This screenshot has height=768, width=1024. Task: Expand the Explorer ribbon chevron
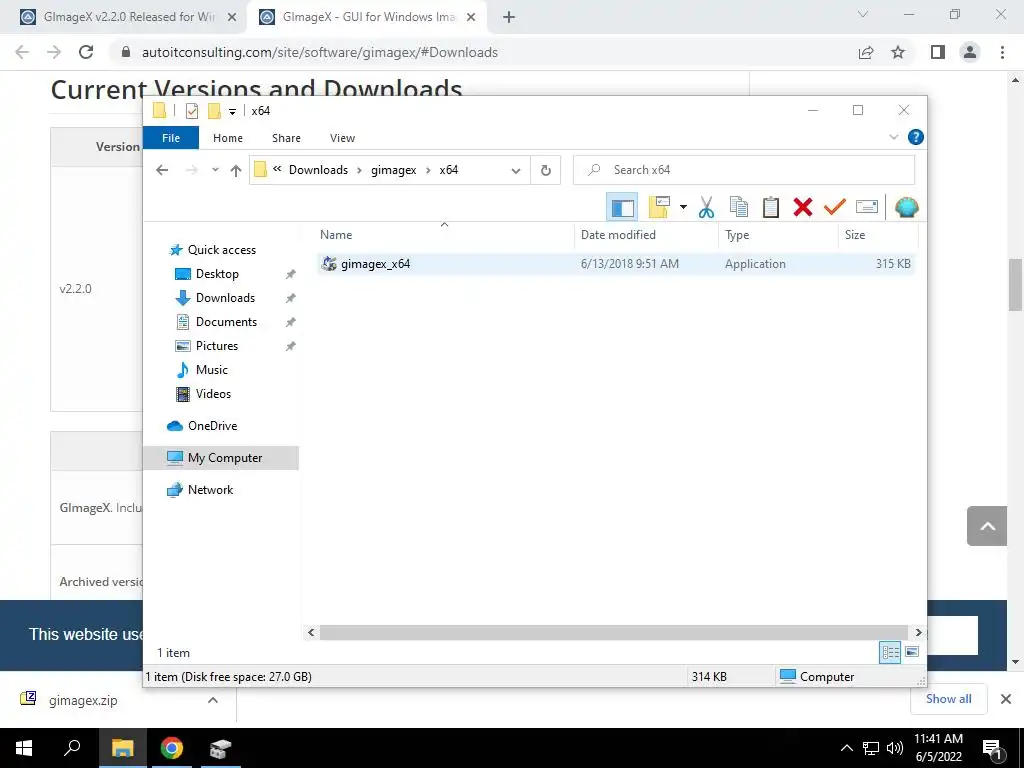(893, 137)
